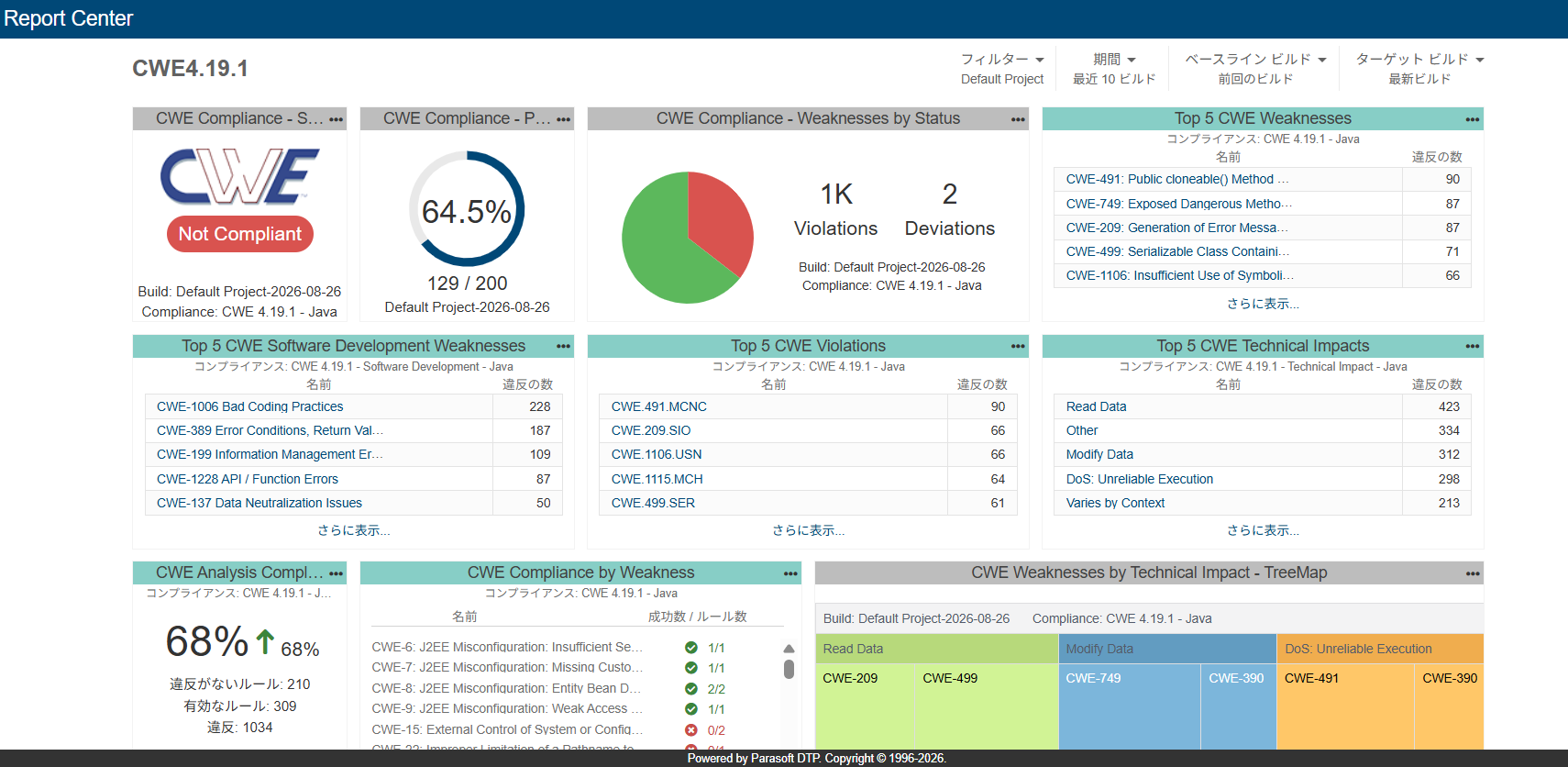The width and height of the screenshot is (1568, 767).
Task: Expand the ターゲット ビルド dropdown
Action: point(1419,60)
